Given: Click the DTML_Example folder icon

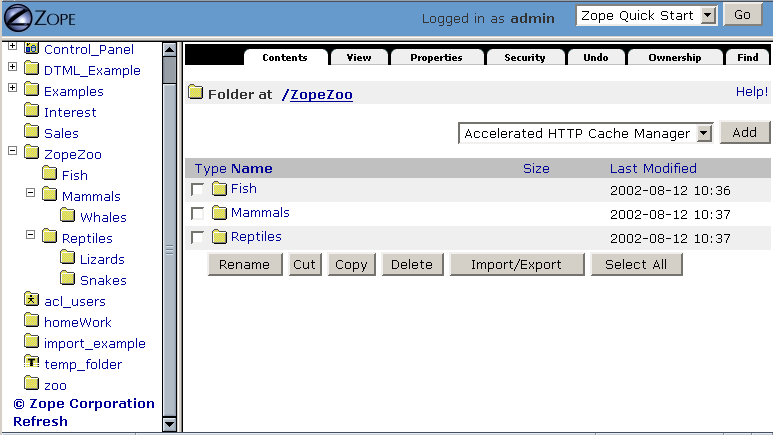Looking at the screenshot, I should pyautogui.click(x=32, y=69).
